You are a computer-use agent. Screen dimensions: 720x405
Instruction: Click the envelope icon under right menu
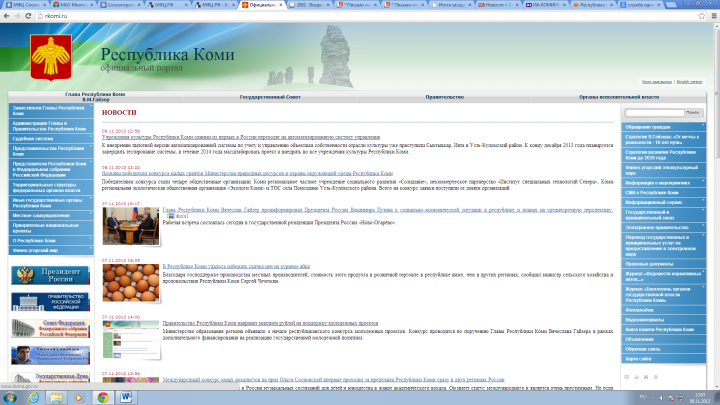click(x=627, y=377)
